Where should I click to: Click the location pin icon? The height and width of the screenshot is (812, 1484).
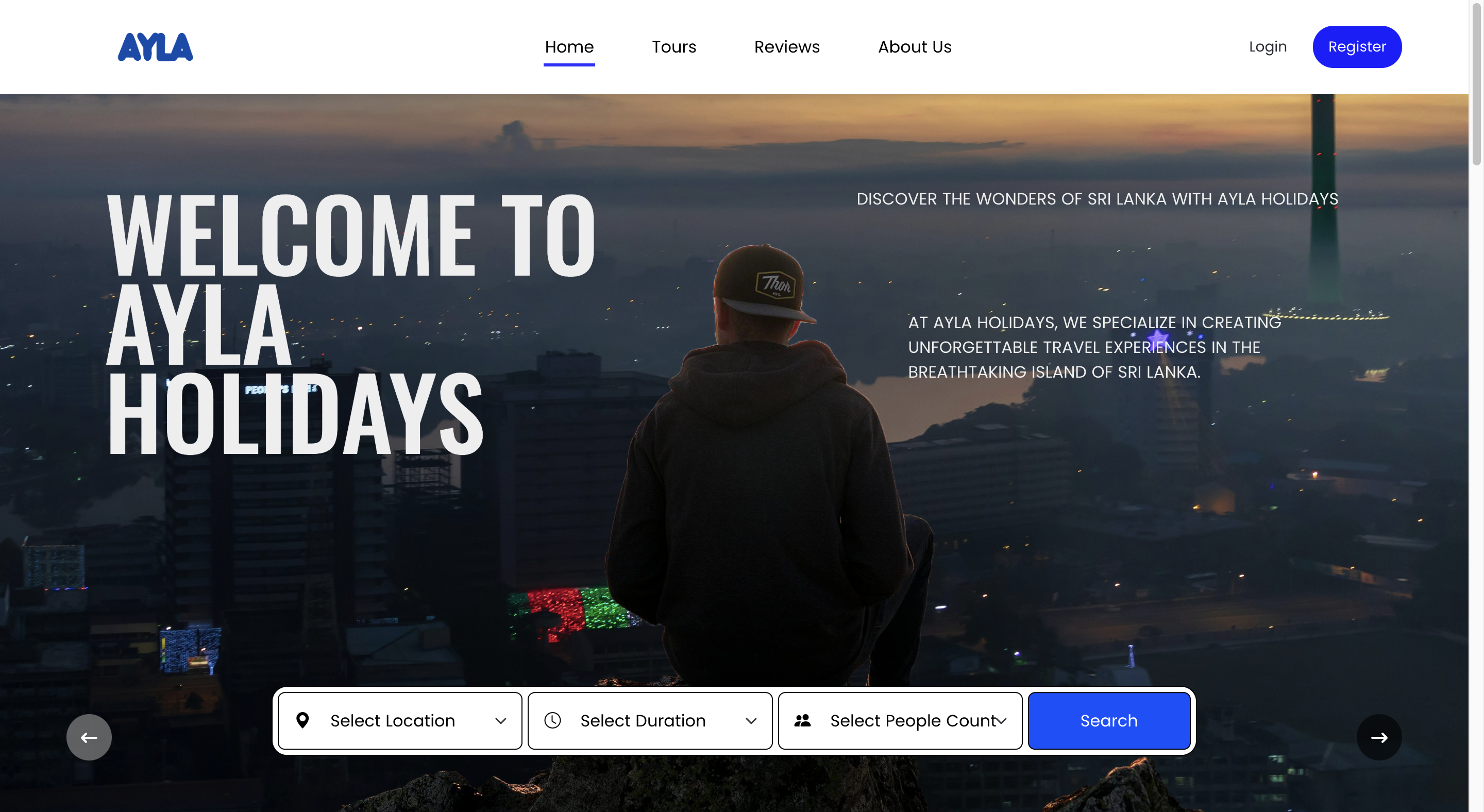tap(302, 720)
